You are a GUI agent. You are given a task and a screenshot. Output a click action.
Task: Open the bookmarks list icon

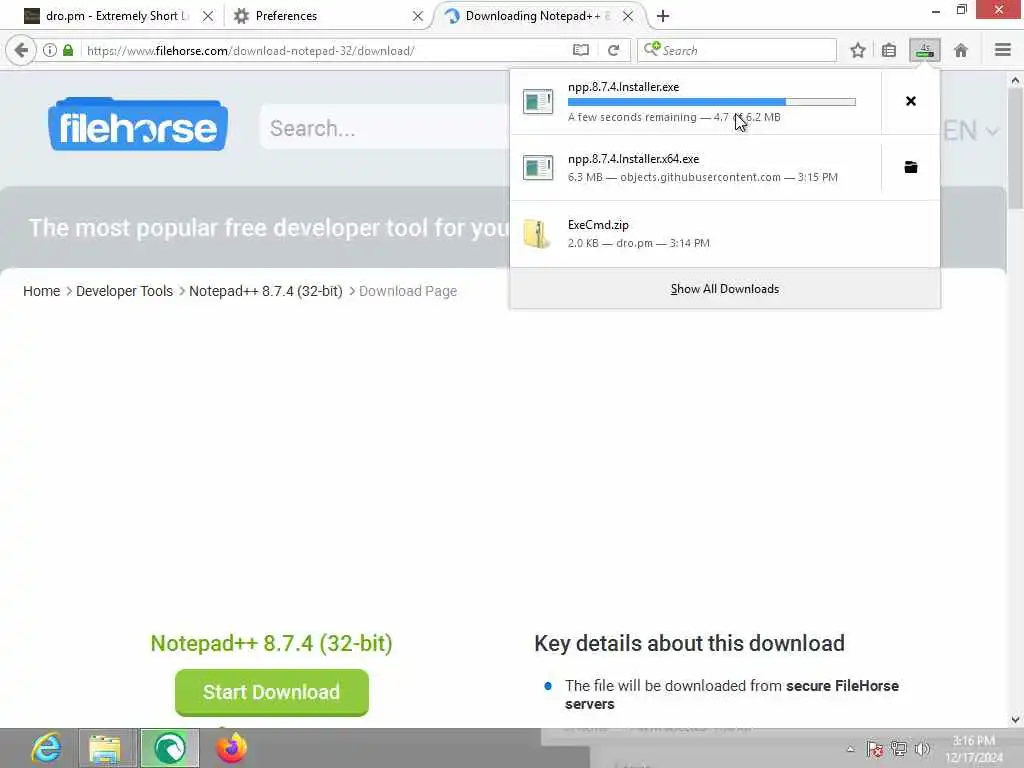tap(889, 50)
